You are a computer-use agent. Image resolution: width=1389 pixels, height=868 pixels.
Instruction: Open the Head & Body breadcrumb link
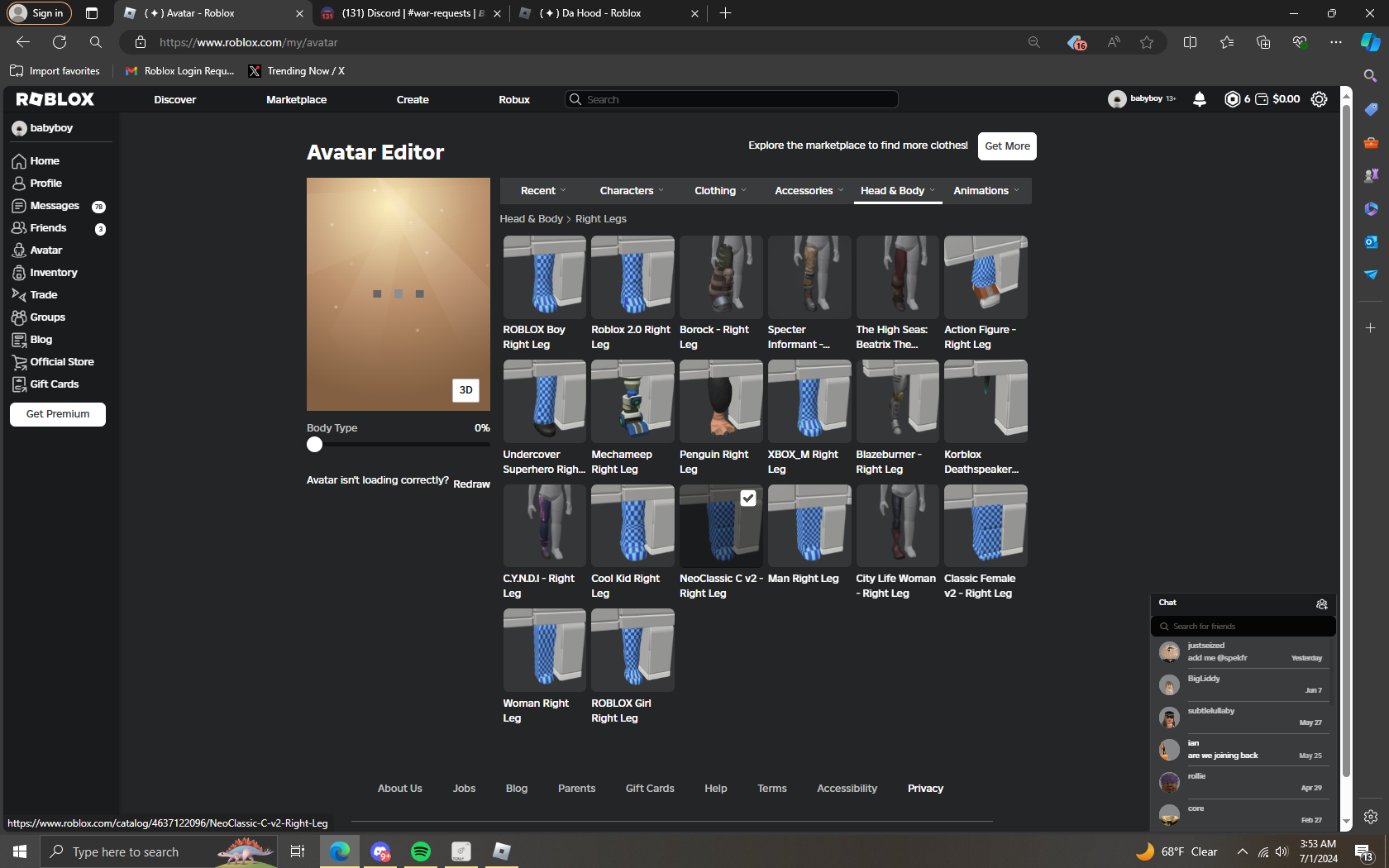coord(531,219)
